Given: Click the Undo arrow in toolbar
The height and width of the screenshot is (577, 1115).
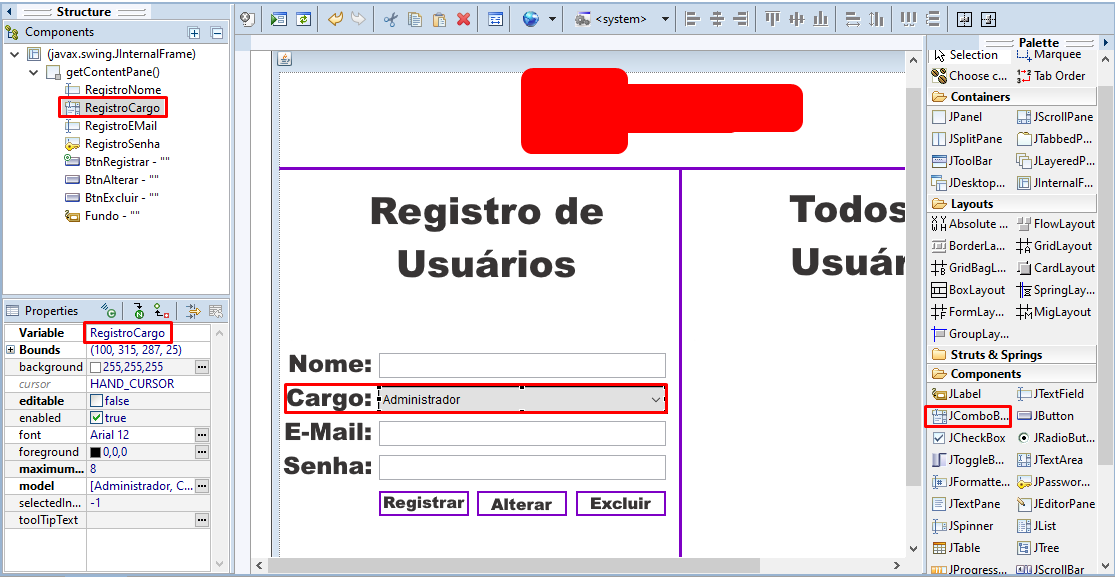Looking at the screenshot, I should pos(335,19).
